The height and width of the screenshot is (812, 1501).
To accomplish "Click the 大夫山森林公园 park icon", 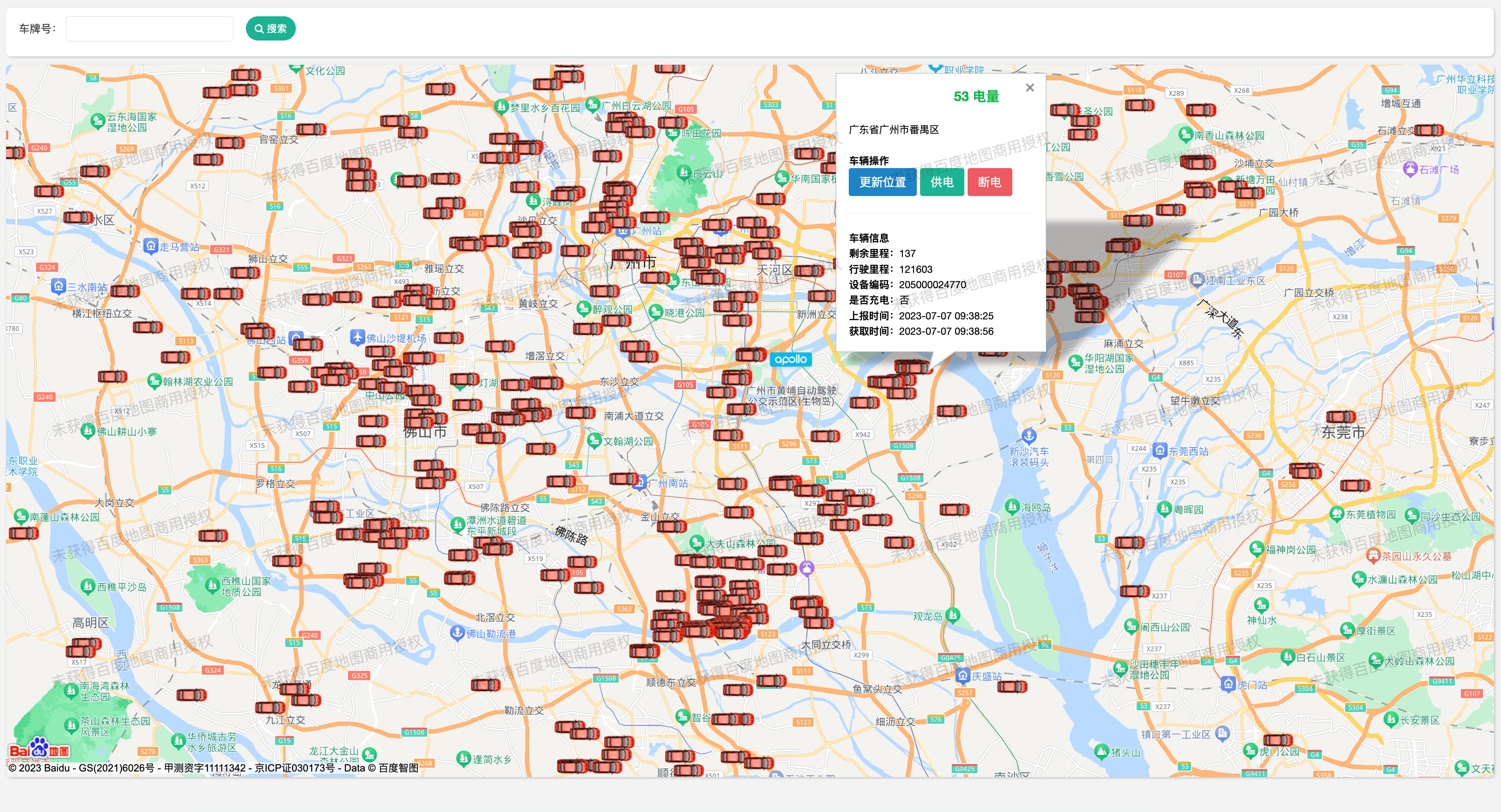I will click(x=697, y=542).
